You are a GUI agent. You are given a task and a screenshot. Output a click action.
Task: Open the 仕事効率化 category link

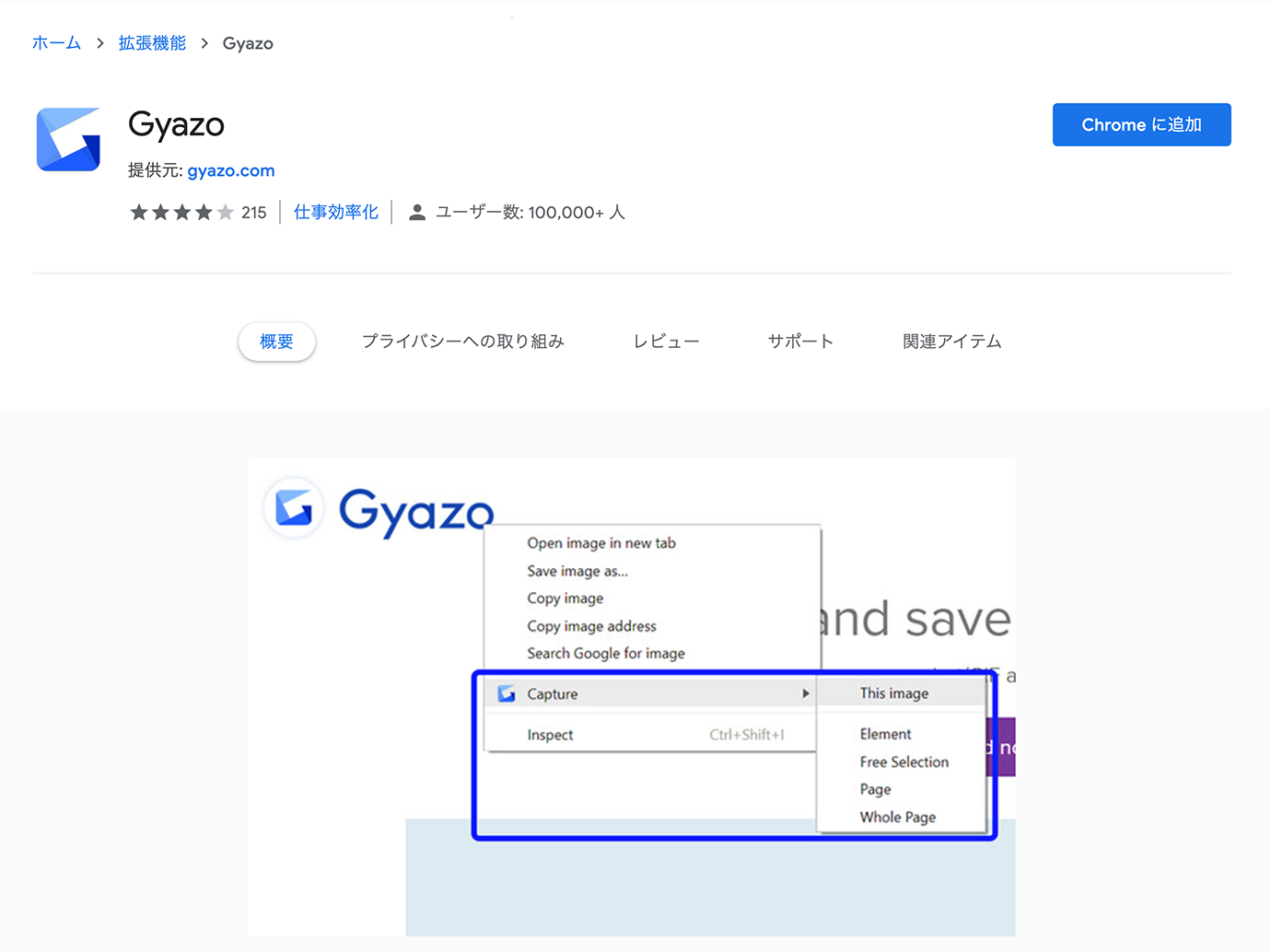click(x=335, y=213)
